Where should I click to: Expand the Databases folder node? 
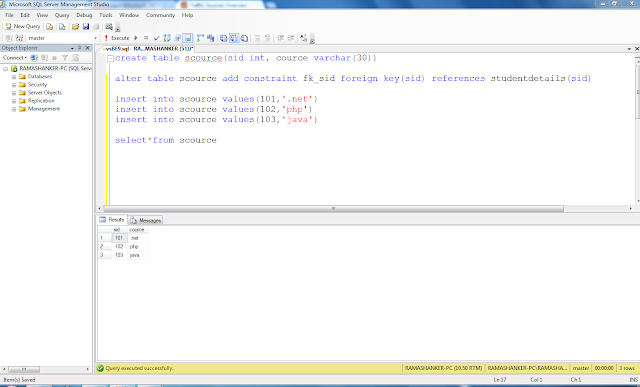click(x=14, y=77)
